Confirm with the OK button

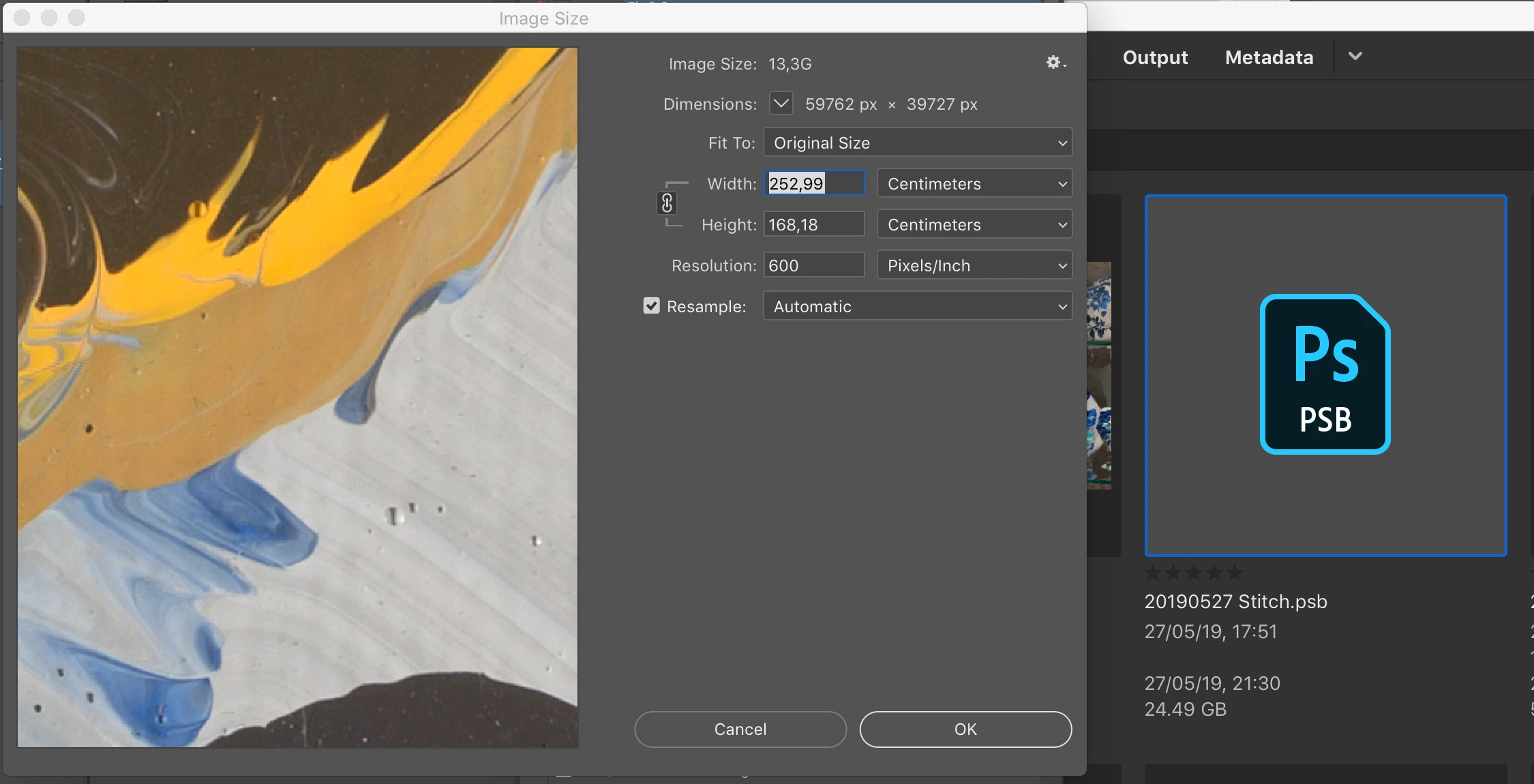(965, 729)
